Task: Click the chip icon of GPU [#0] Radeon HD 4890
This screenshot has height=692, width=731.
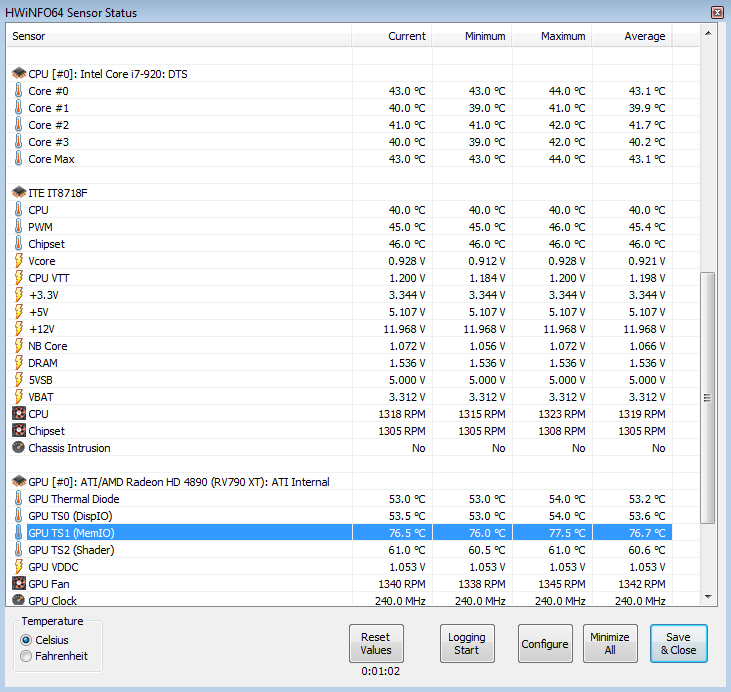Action: [19, 481]
